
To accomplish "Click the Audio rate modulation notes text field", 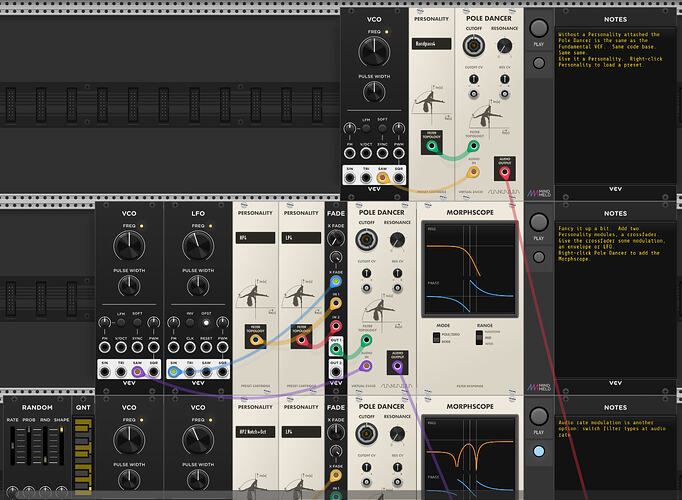I will (615, 458).
